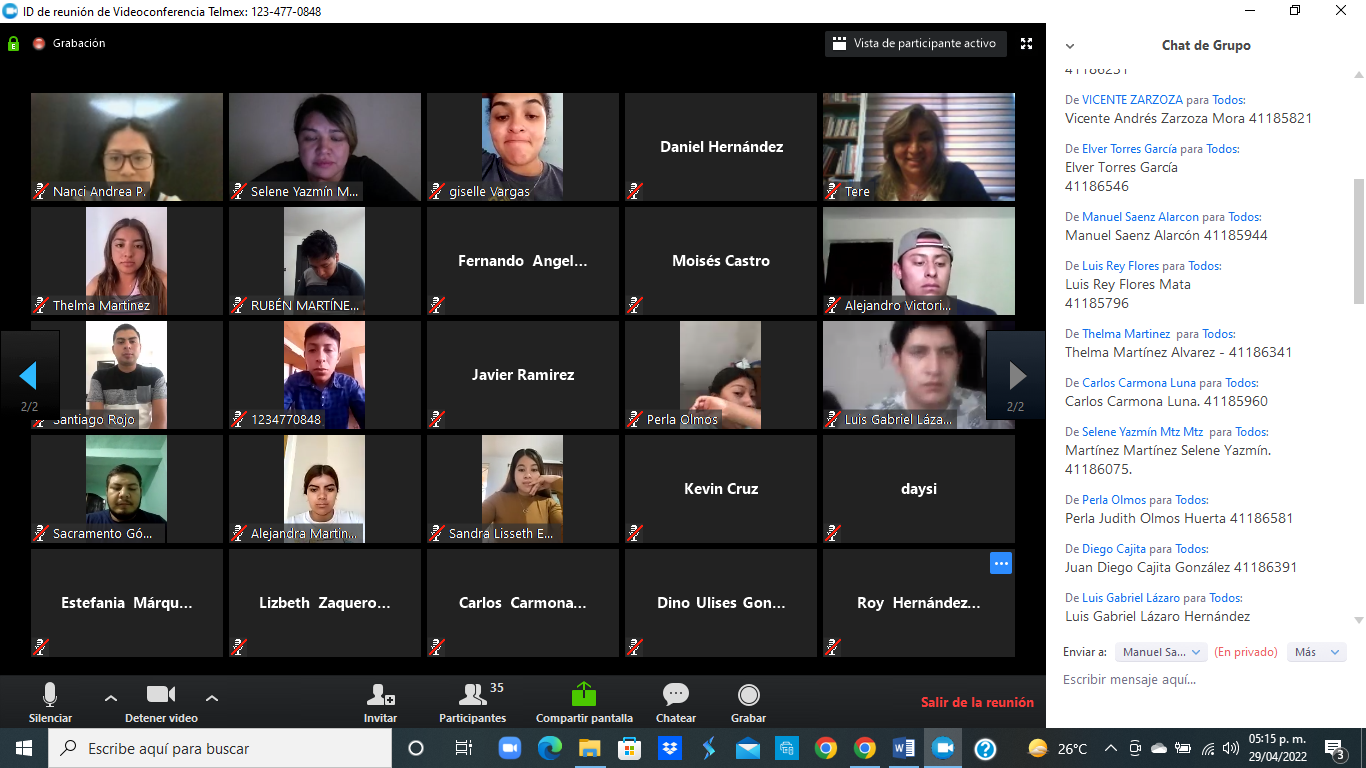The image size is (1366, 768).
Task: Open Microsoft Word from the taskbar
Action: [x=903, y=748]
